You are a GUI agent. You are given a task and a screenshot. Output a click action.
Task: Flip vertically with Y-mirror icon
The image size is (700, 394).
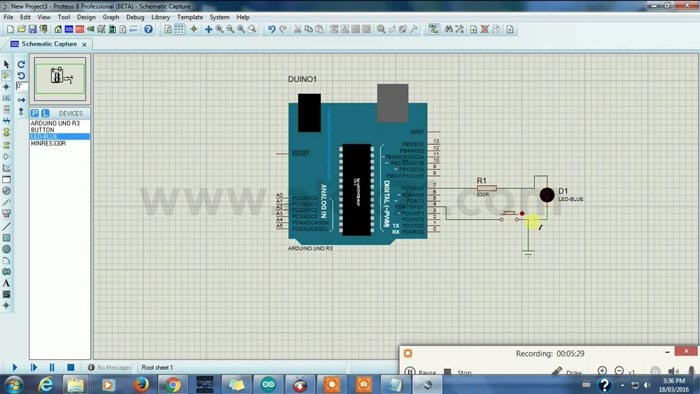click(x=21, y=112)
